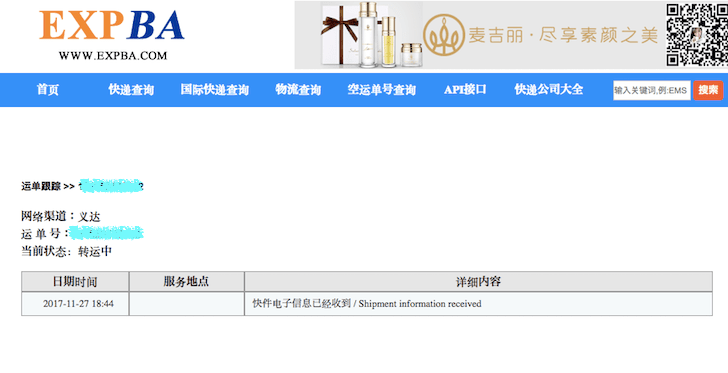This screenshot has width=728, height=373.
Task: Open 快递查询 in the navigation bar
Action: (x=131, y=90)
